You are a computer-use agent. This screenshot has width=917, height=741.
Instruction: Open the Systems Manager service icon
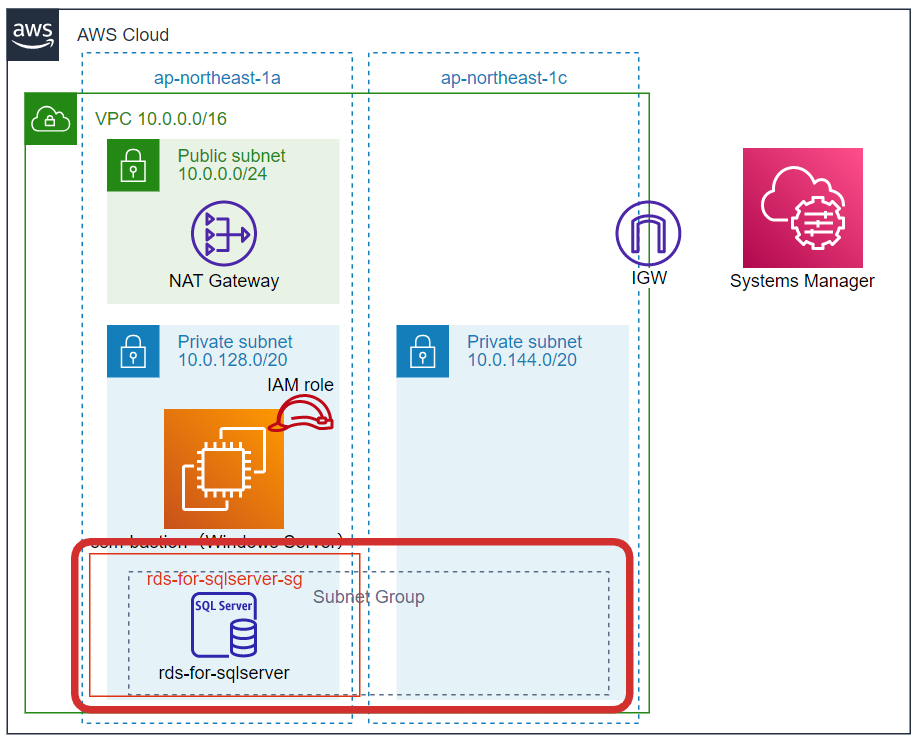801,207
